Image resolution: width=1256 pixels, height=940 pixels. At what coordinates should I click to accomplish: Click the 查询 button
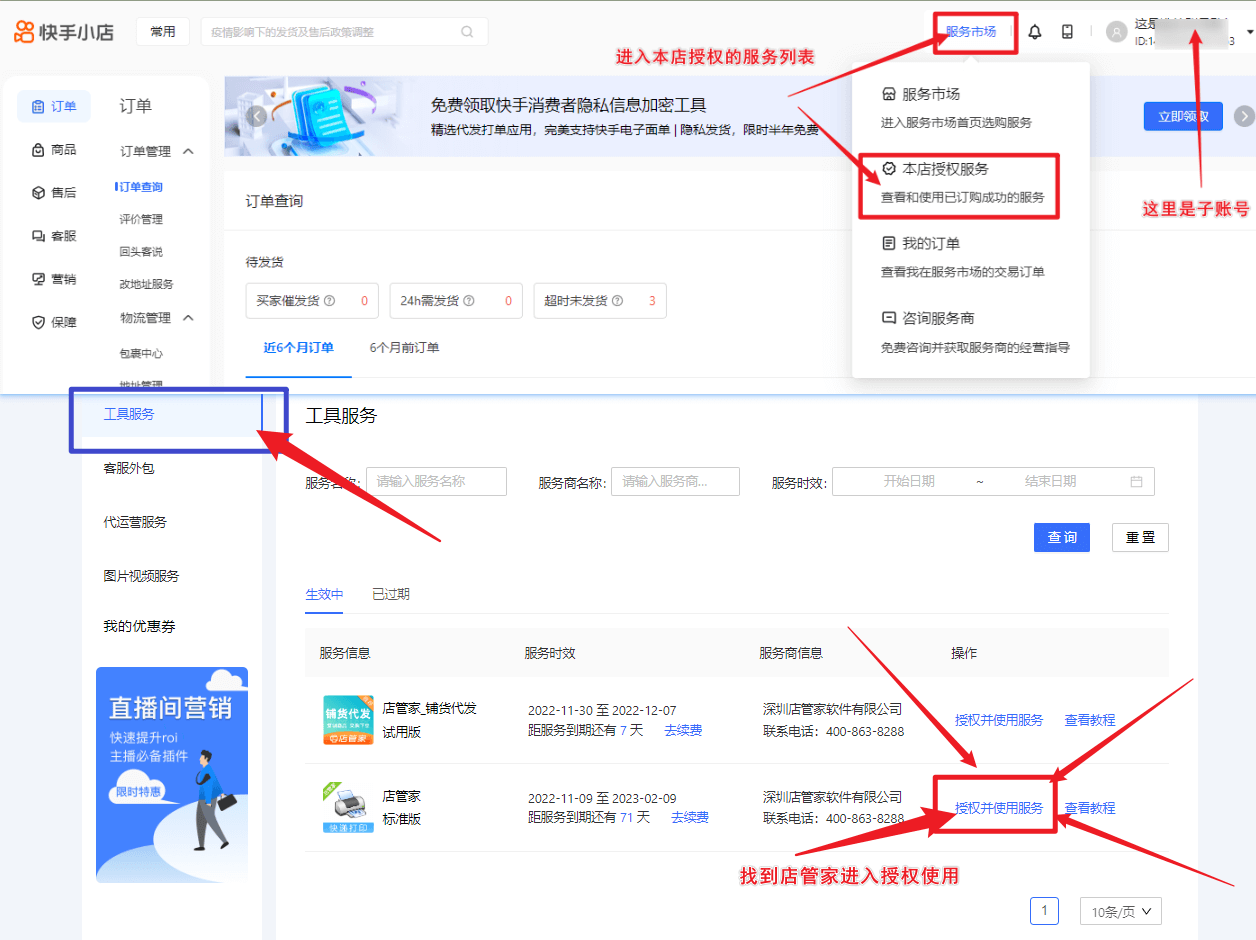[x=1062, y=537]
